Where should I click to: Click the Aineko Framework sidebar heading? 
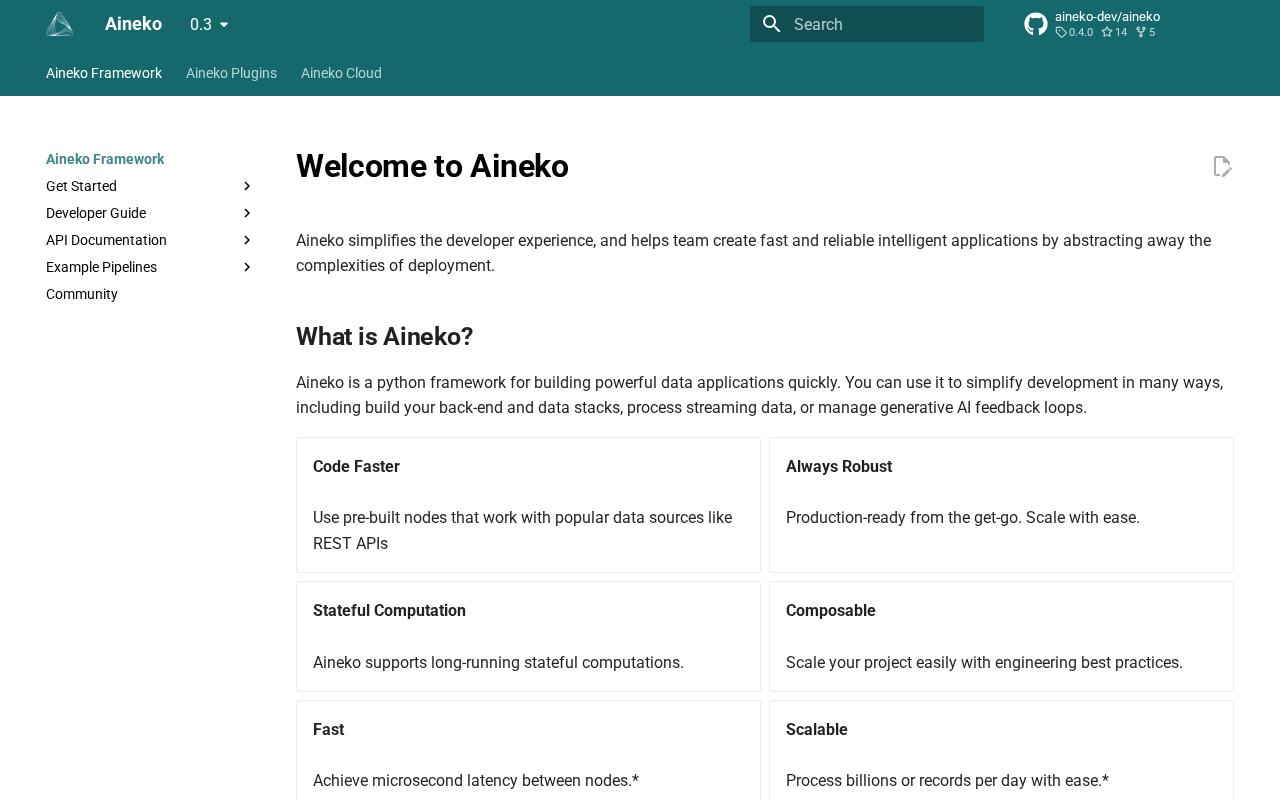click(105, 159)
